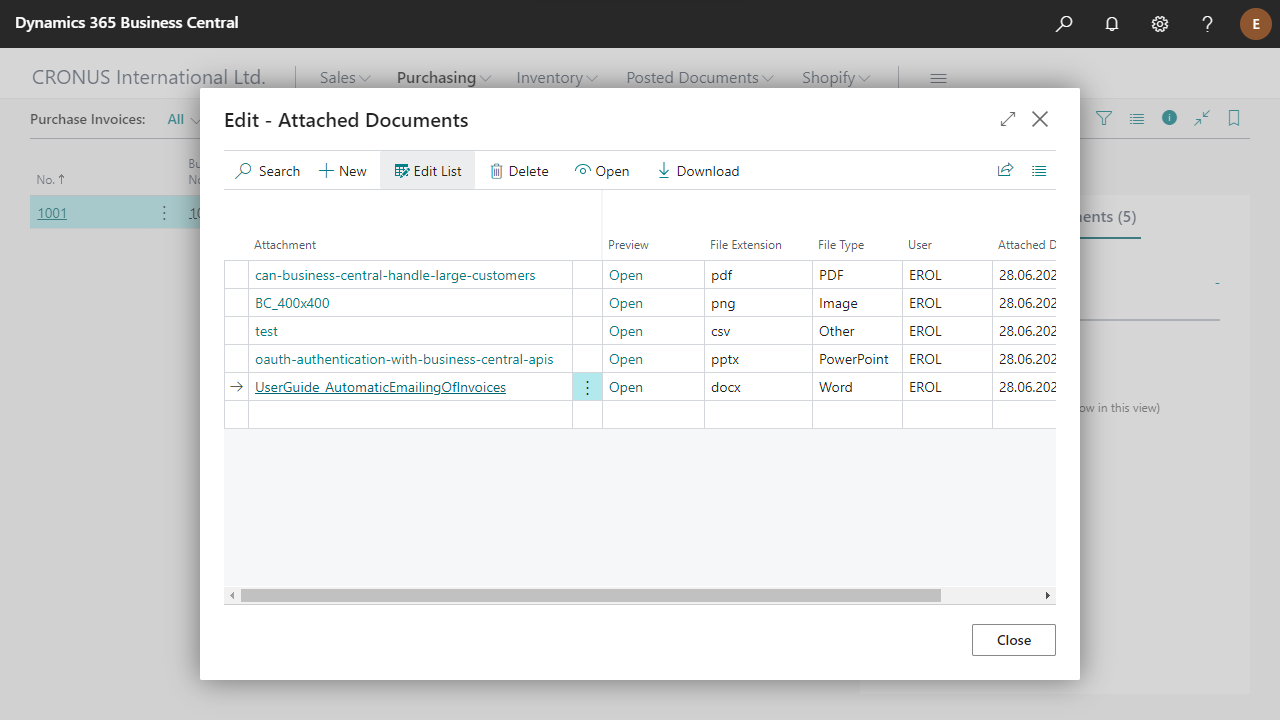Click the Image file type cell
The image size is (1280, 720).
pyautogui.click(x=857, y=303)
